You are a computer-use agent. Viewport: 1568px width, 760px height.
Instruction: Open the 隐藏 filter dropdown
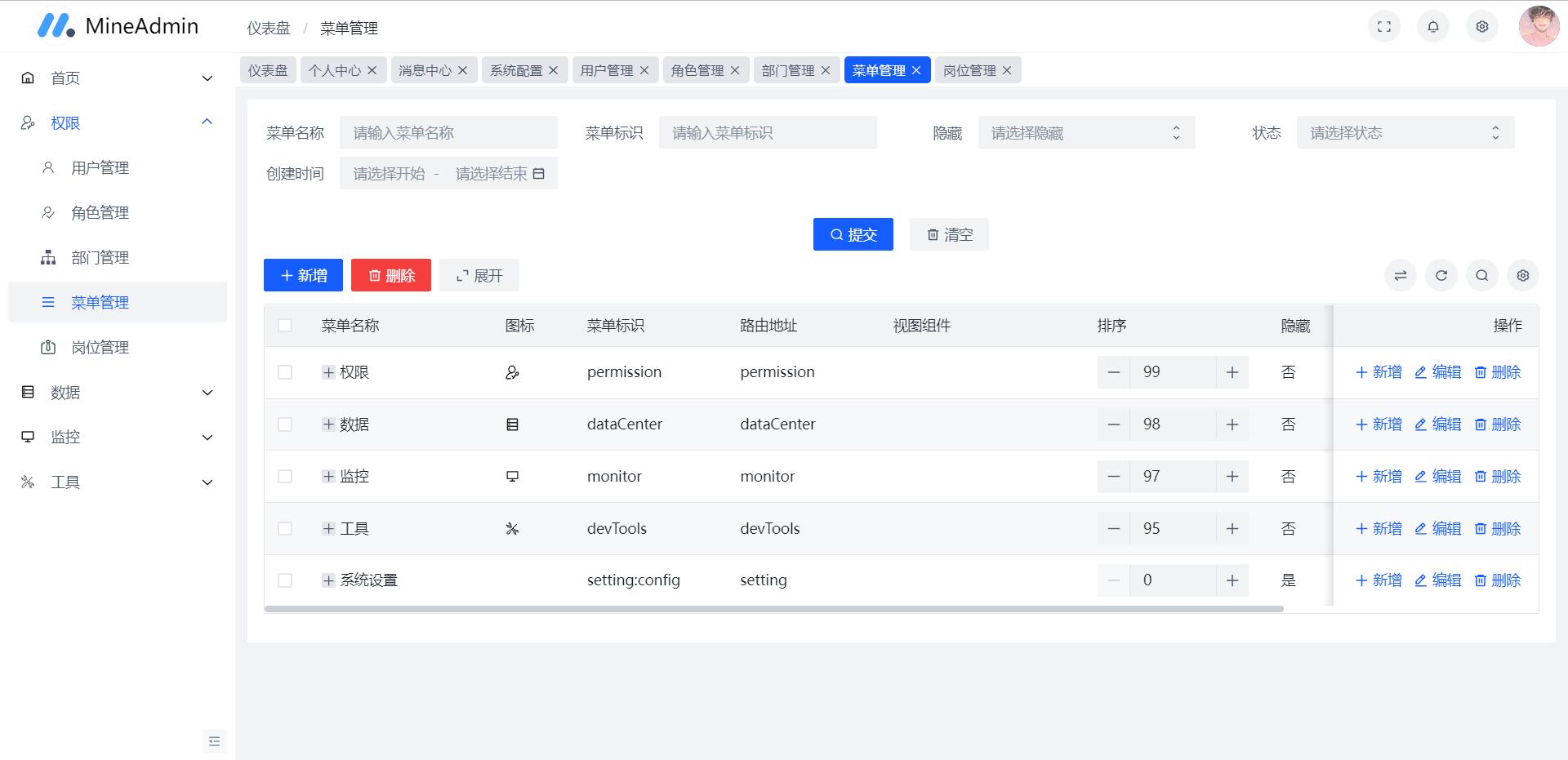pos(1087,132)
